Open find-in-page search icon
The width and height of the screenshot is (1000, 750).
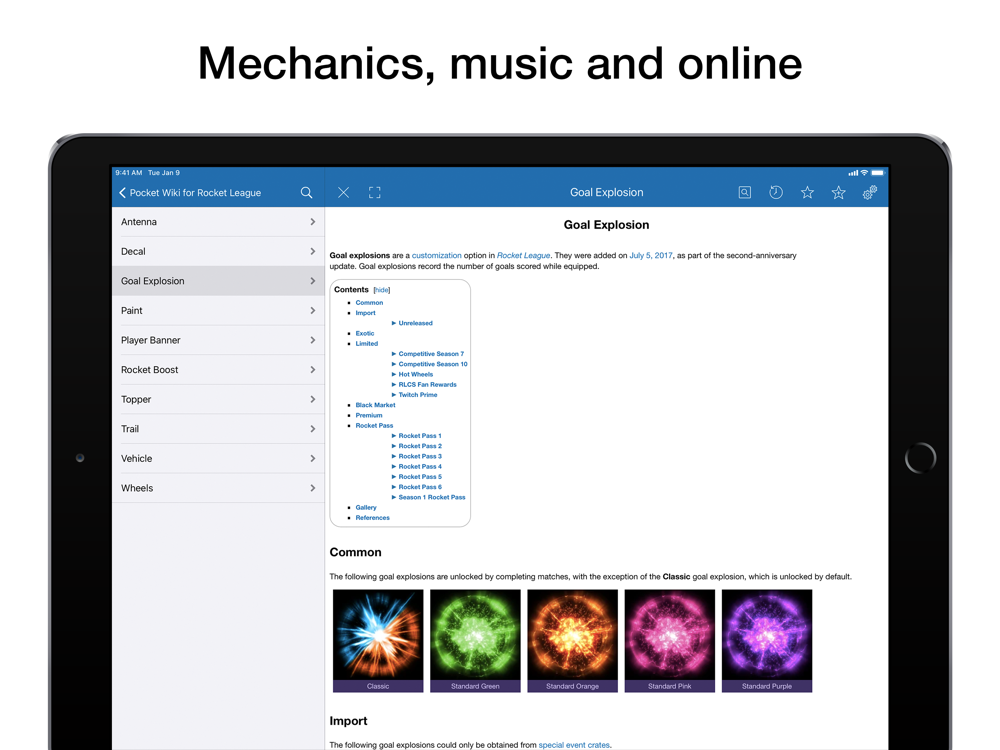[x=744, y=193]
